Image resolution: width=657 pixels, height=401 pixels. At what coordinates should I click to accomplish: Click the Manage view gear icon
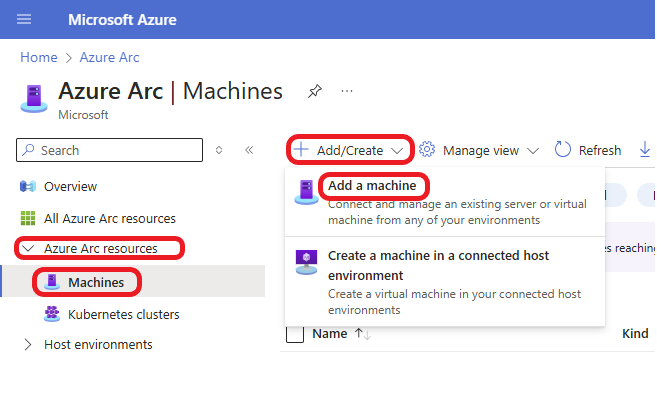pyautogui.click(x=427, y=149)
